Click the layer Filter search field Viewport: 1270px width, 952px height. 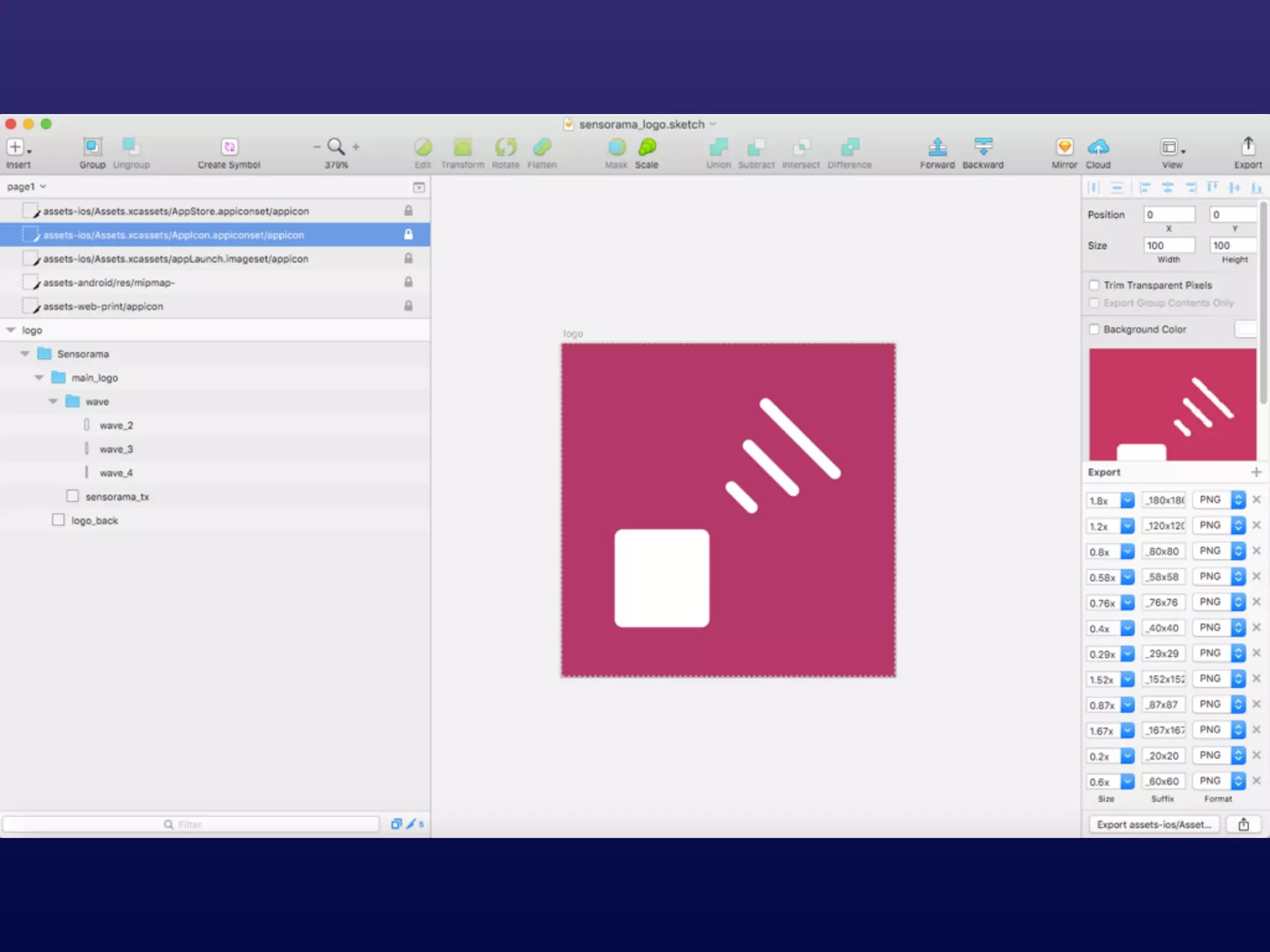point(191,824)
